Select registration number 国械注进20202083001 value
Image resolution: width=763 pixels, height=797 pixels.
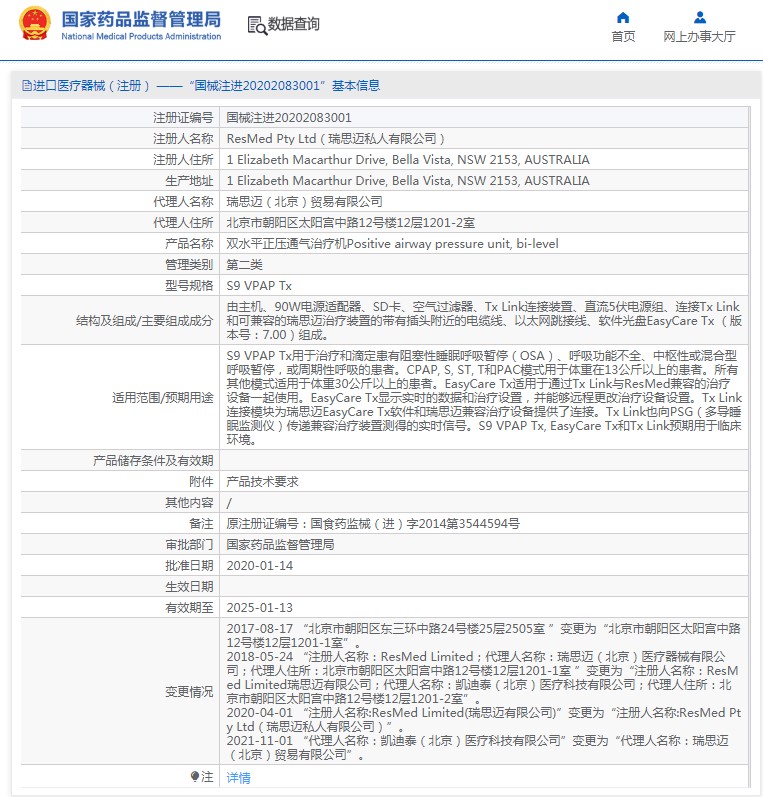point(289,117)
